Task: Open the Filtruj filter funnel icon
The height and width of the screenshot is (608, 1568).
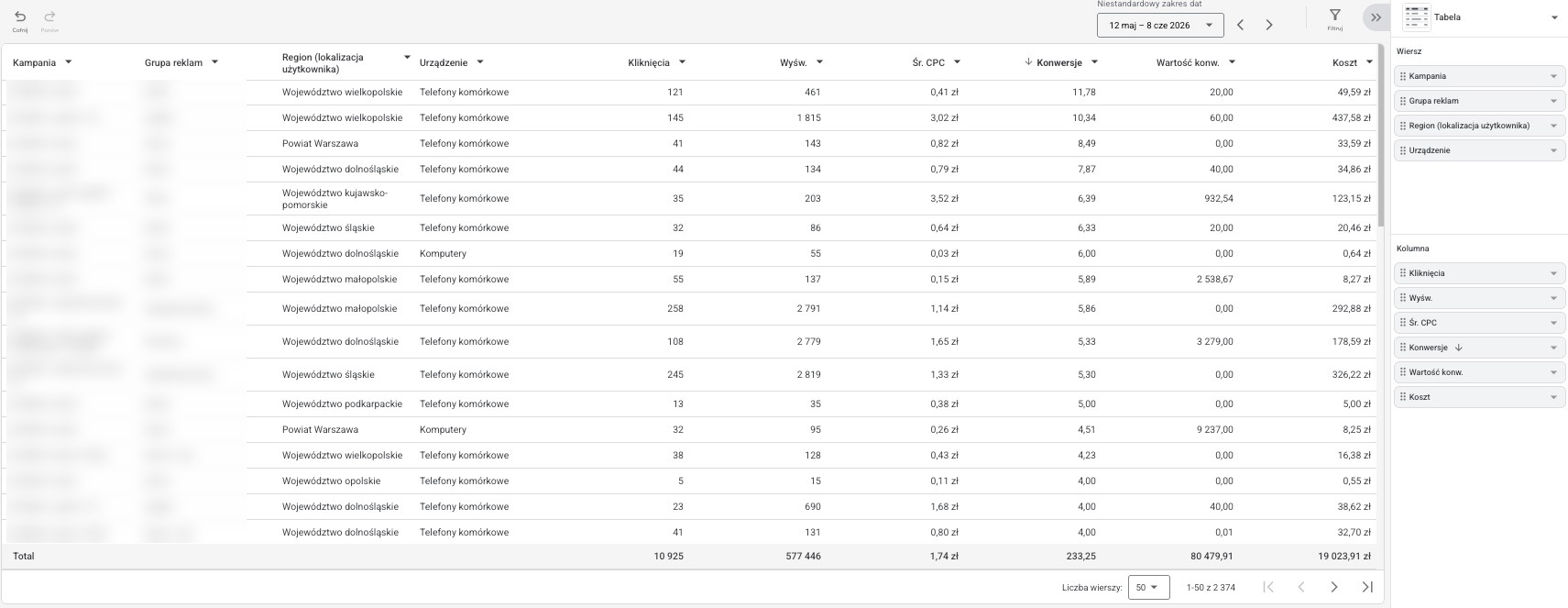Action: [x=1335, y=15]
